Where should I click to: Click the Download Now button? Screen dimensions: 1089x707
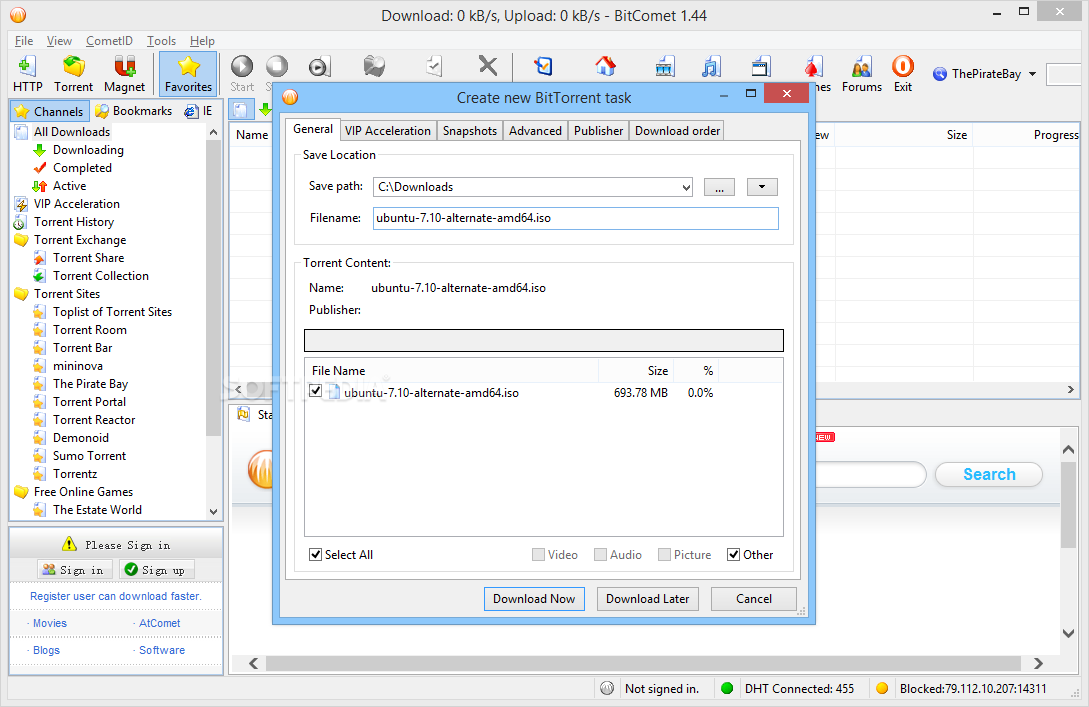(x=534, y=599)
